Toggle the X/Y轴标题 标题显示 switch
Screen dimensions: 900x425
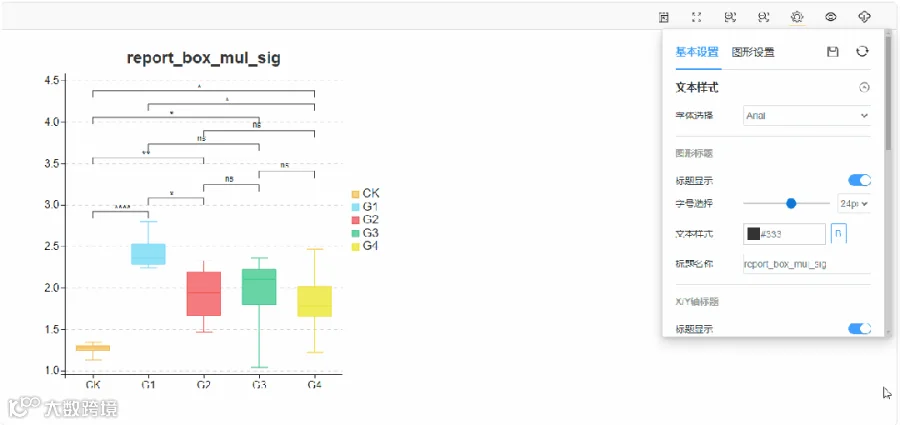coord(859,329)
